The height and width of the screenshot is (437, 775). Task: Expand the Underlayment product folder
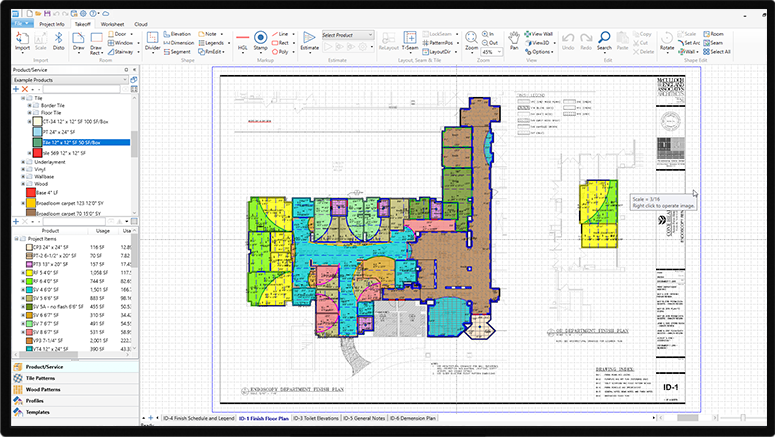(x=24, y=160)
